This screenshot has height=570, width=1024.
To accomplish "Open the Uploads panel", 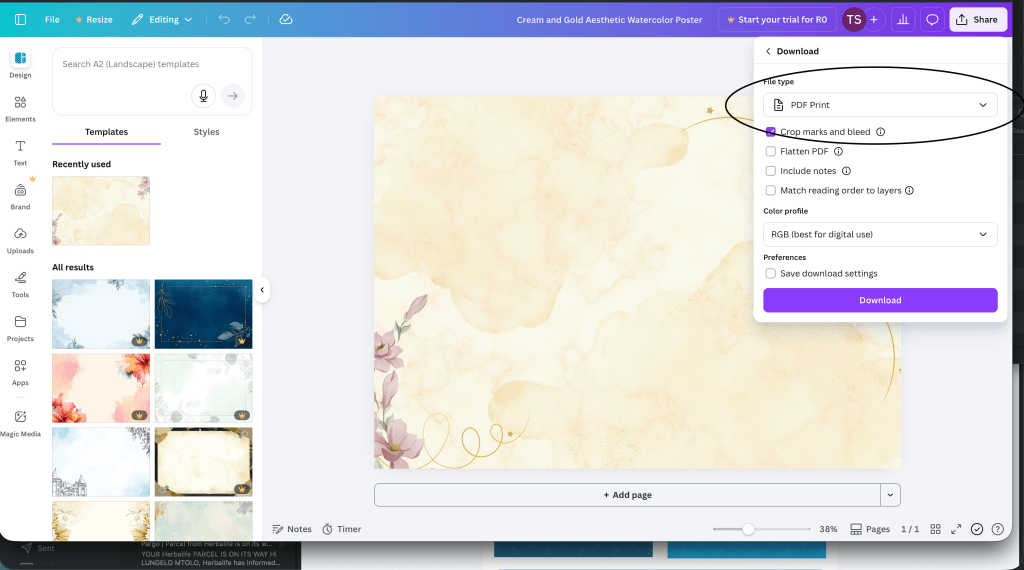I will [x=20, y=239].
